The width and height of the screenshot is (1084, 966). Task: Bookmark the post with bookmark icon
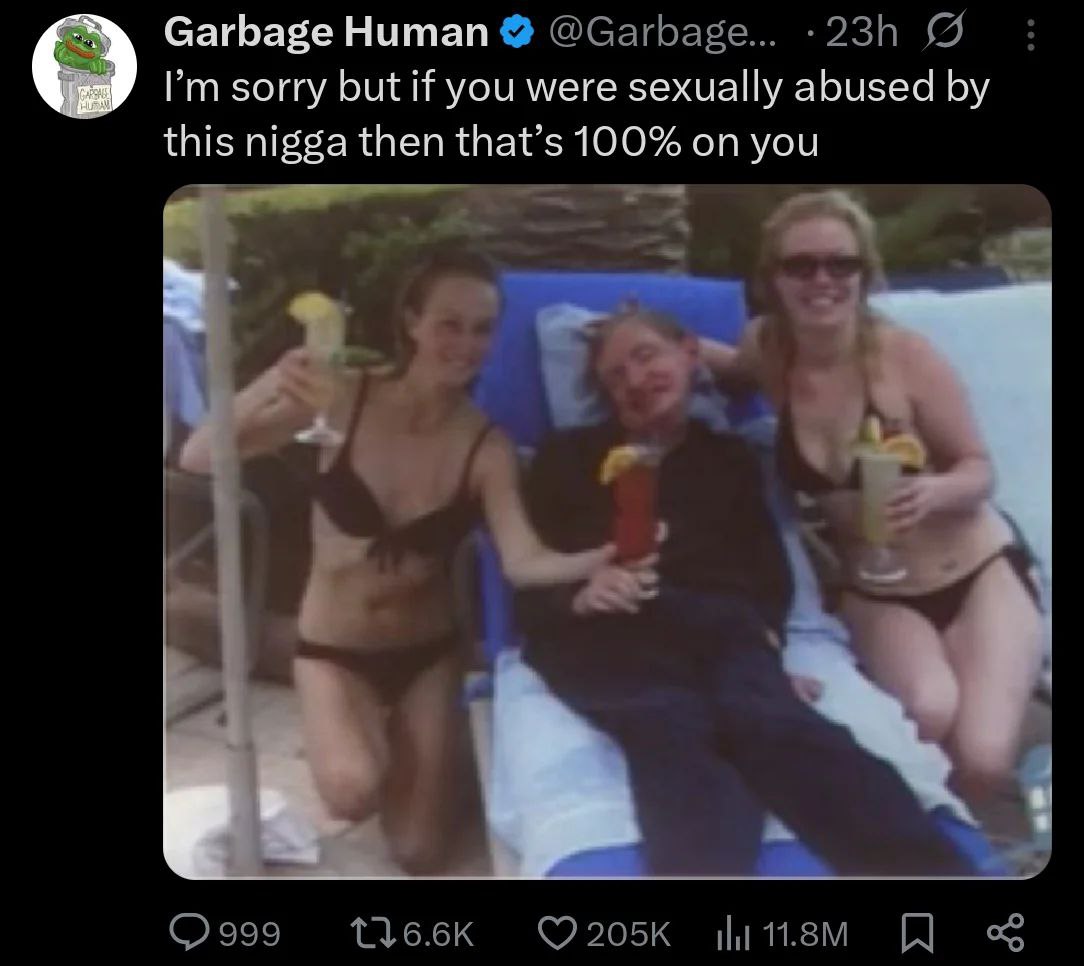pos(917,934)
